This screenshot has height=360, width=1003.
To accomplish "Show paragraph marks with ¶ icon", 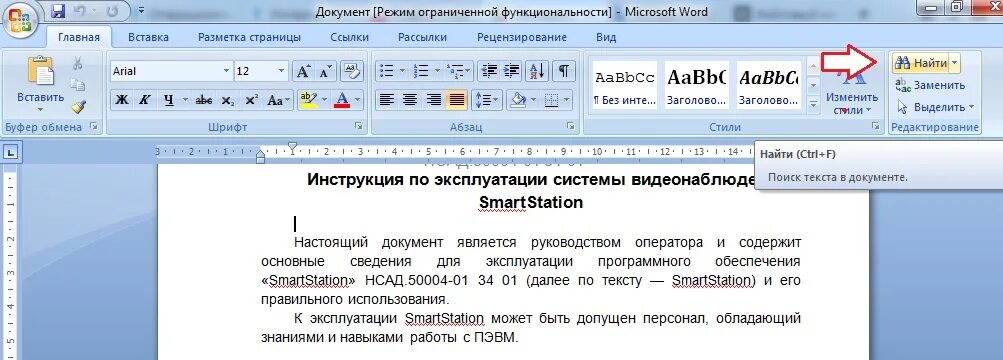I will [x=563, y=70].
